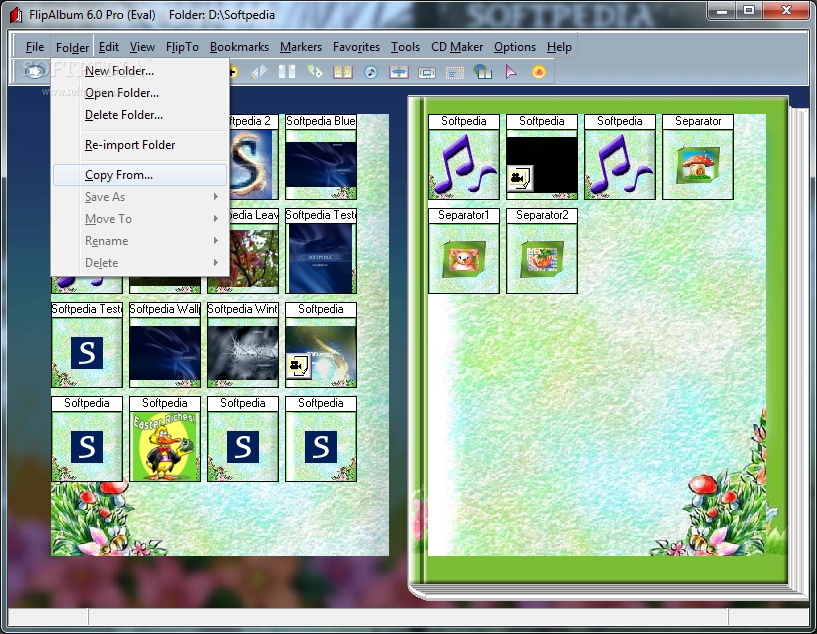
Task: Click the 'Softpedia Blue' caption label
Action: pos(321,121)
